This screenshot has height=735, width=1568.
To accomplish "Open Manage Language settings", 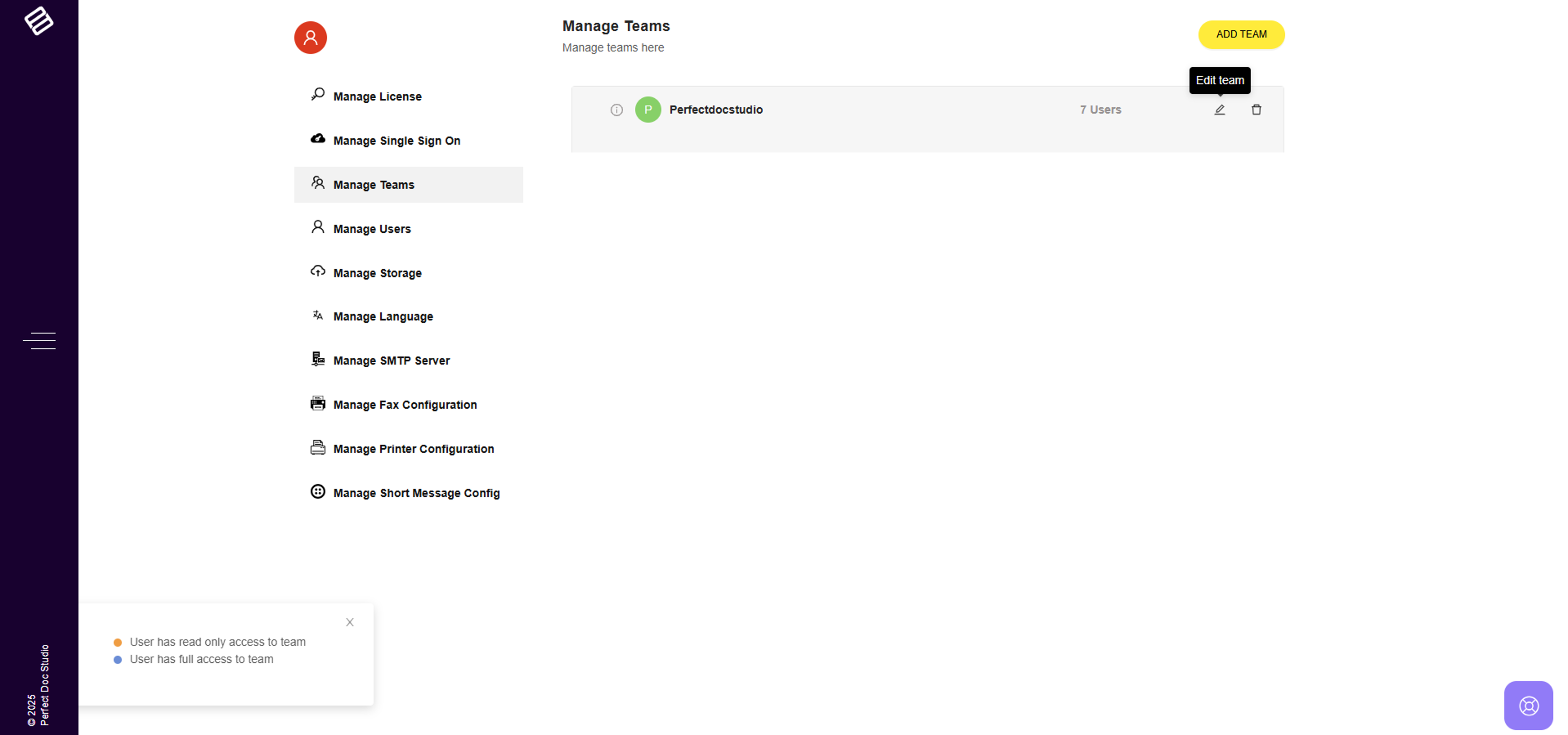I will [x=383, y=316].
